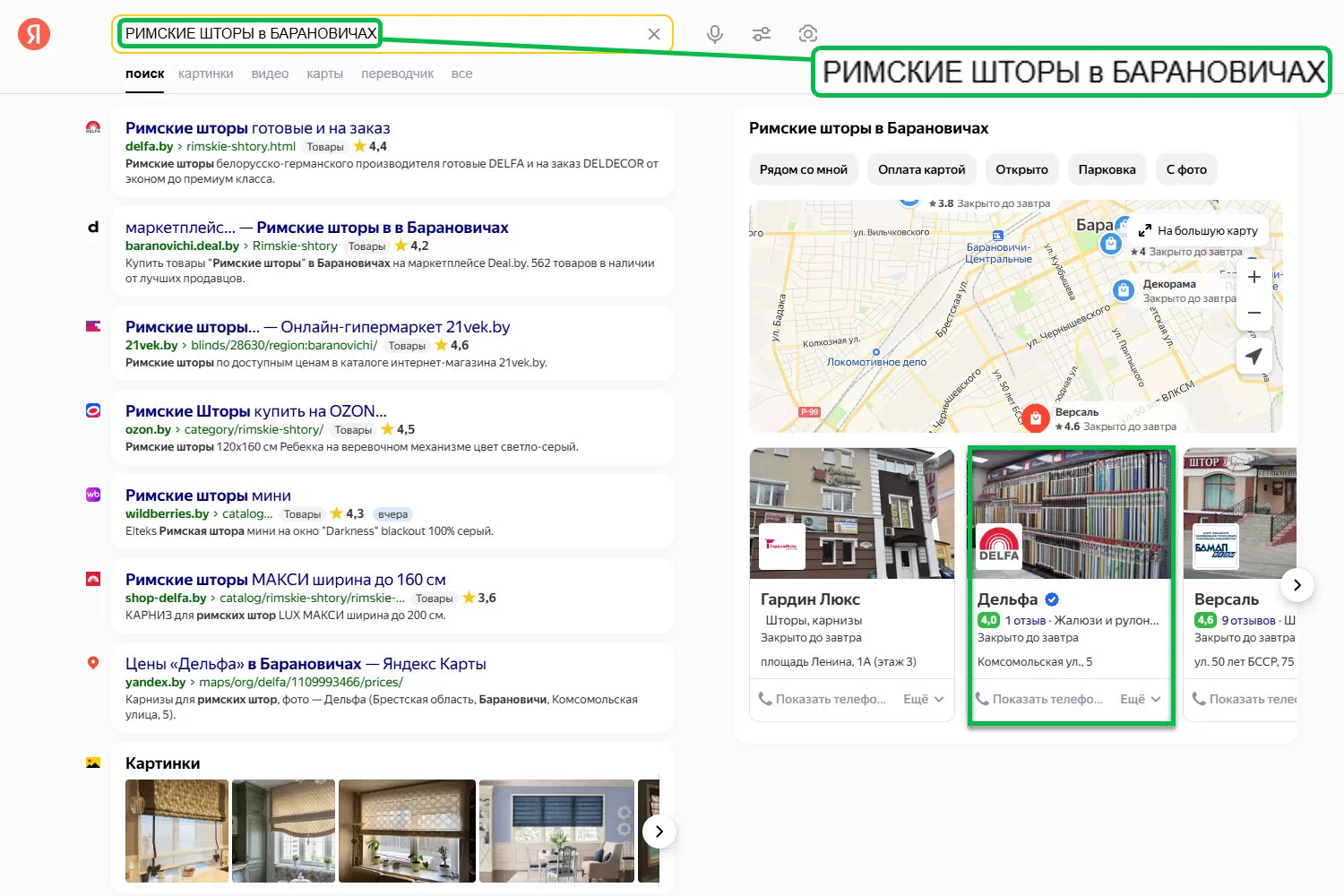The width and height of the screenshot is (1344, 896).
Task: Expand map via 'На большую карту'
Action: tap(1198, 230)
